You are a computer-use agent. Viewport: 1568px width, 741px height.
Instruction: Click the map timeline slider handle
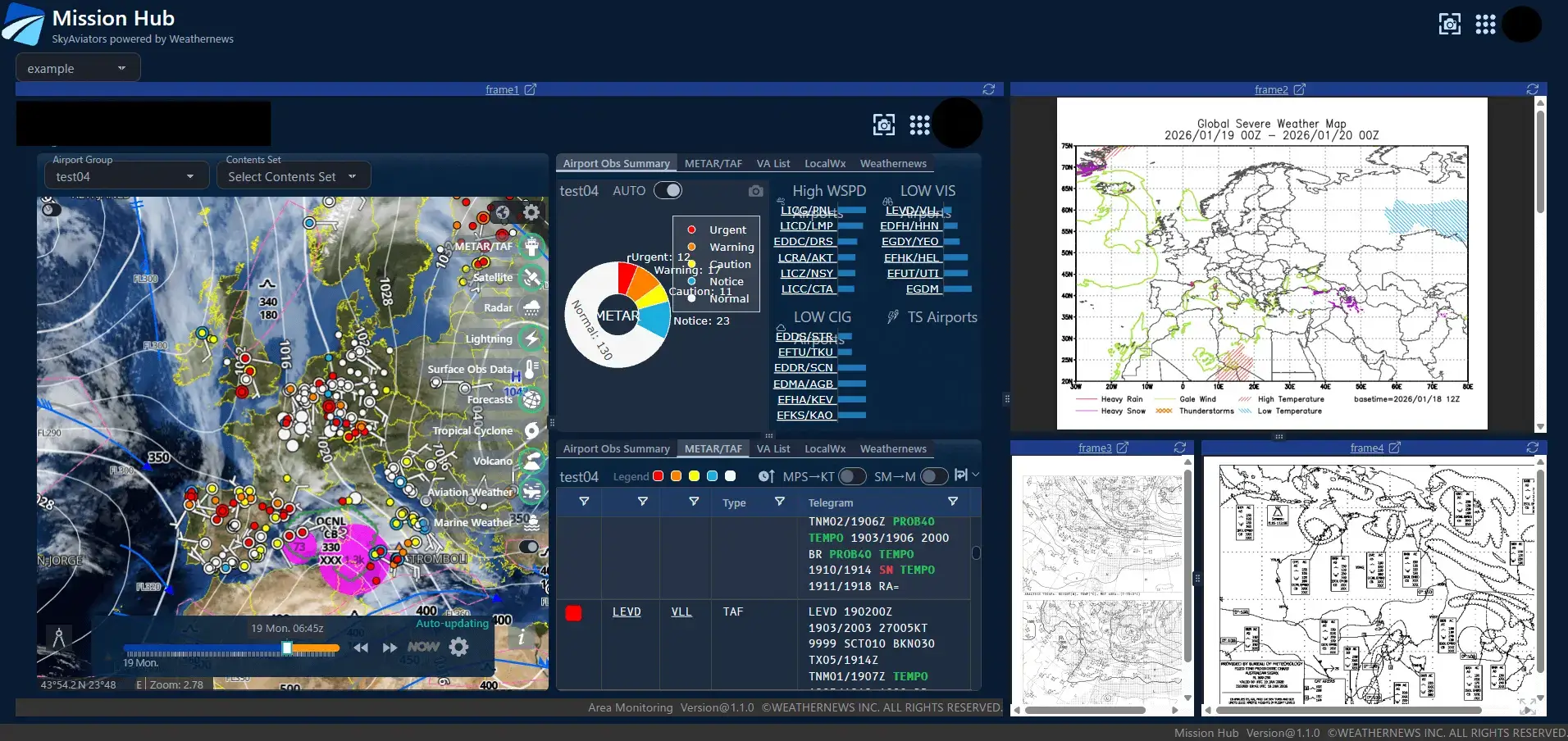(x=287, y=648)
